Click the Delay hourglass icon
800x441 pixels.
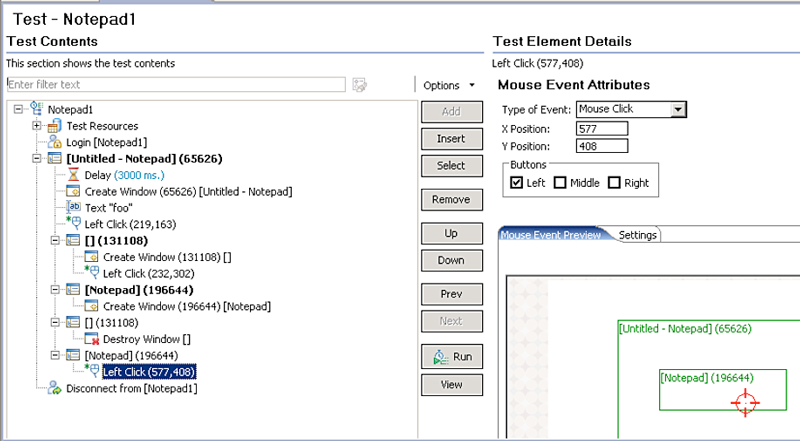click(x=73, y=175)
